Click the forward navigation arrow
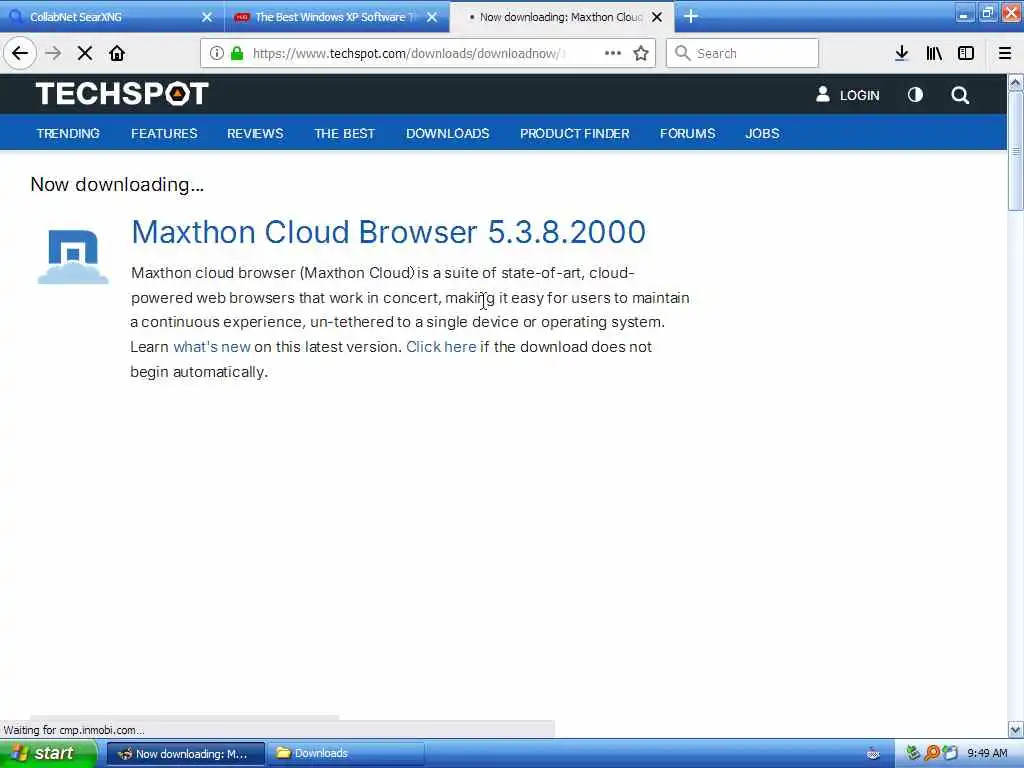Screen dimensions: 1024x768 [x=54, y=54]
